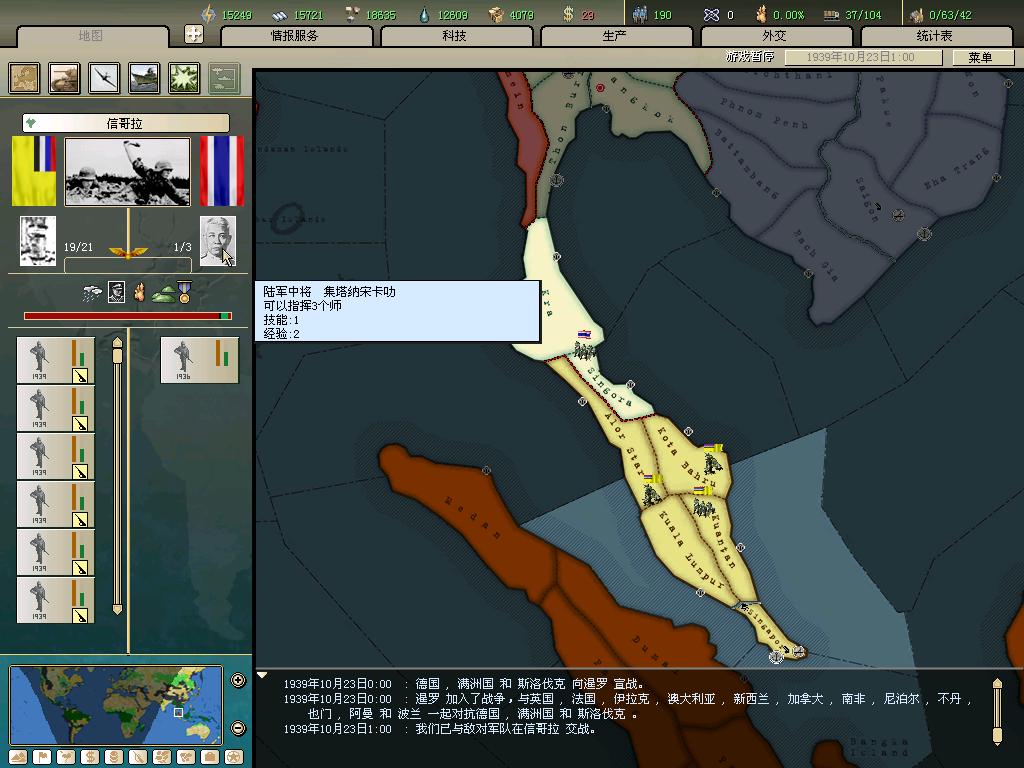Click the attacker yellow flag
1024x768 pixels.
[x=34, y=170]
